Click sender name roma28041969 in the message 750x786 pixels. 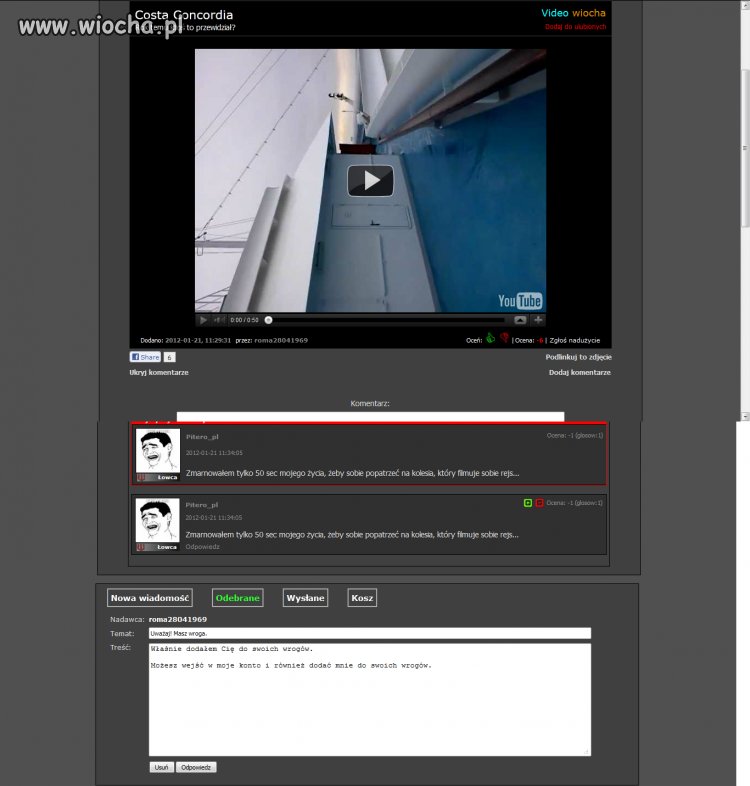[x=177, y=620]
